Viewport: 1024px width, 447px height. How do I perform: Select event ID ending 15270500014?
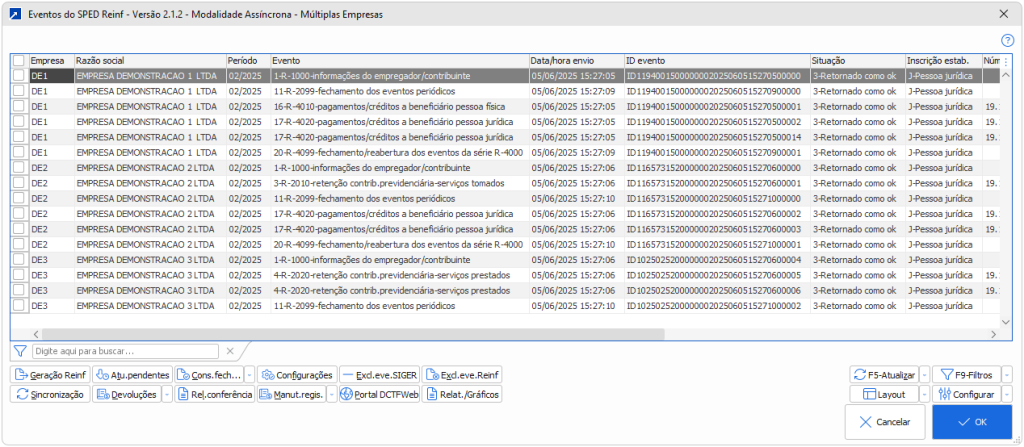pyautogui.click(x=717, y=137)
